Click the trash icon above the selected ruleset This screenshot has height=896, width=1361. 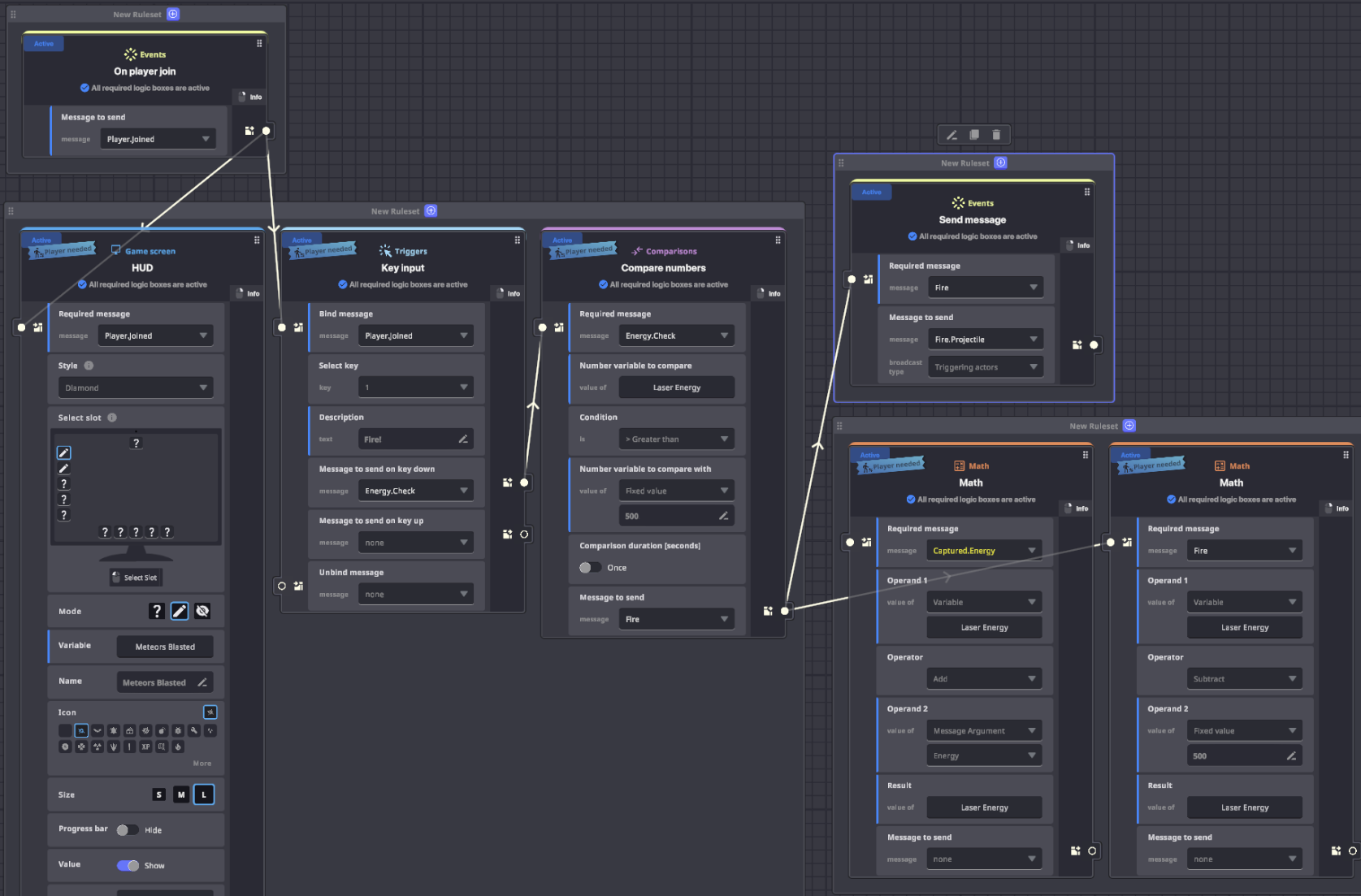996,135
